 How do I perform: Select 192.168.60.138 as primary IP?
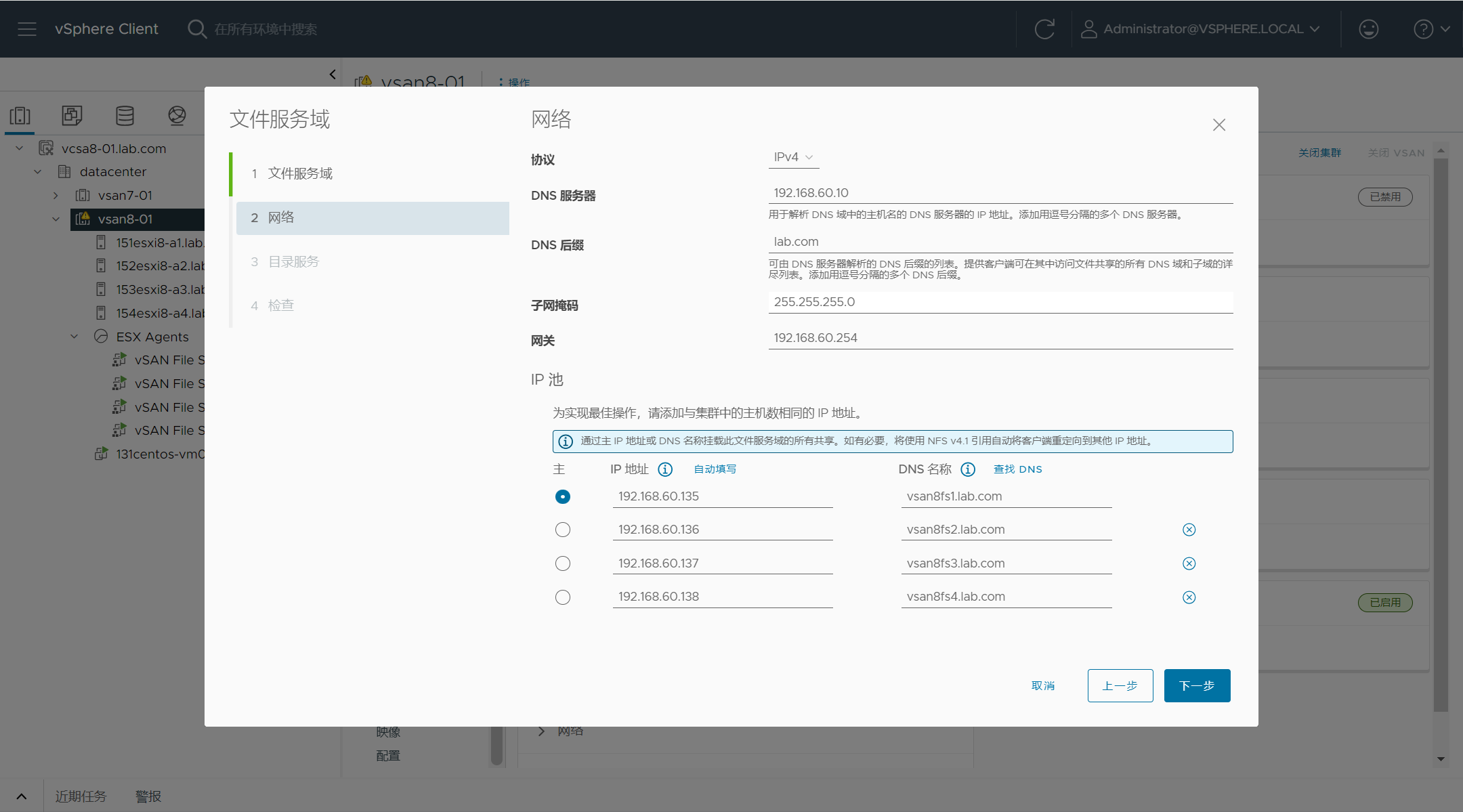563,597
